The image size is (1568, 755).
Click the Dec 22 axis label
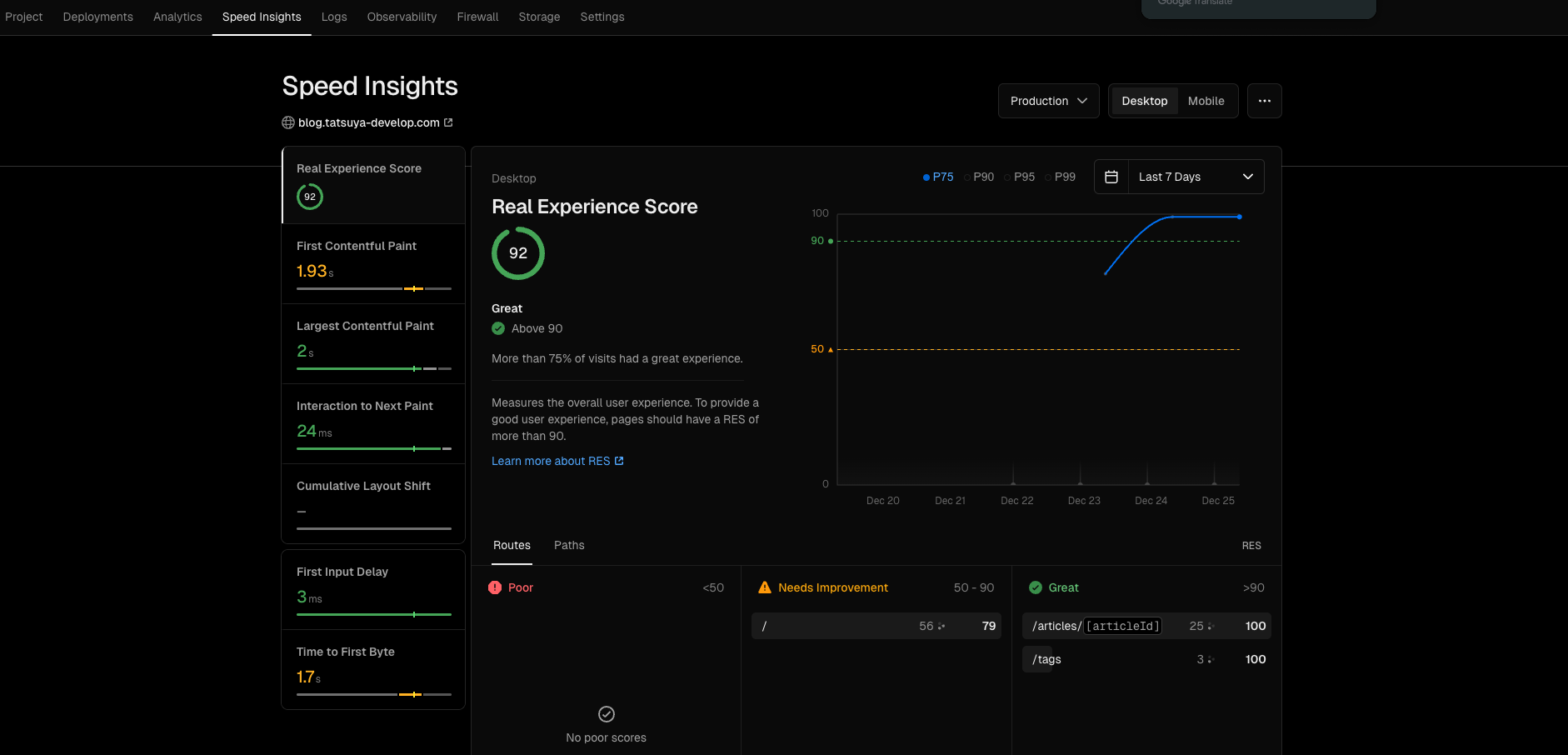click(1017, 501)
